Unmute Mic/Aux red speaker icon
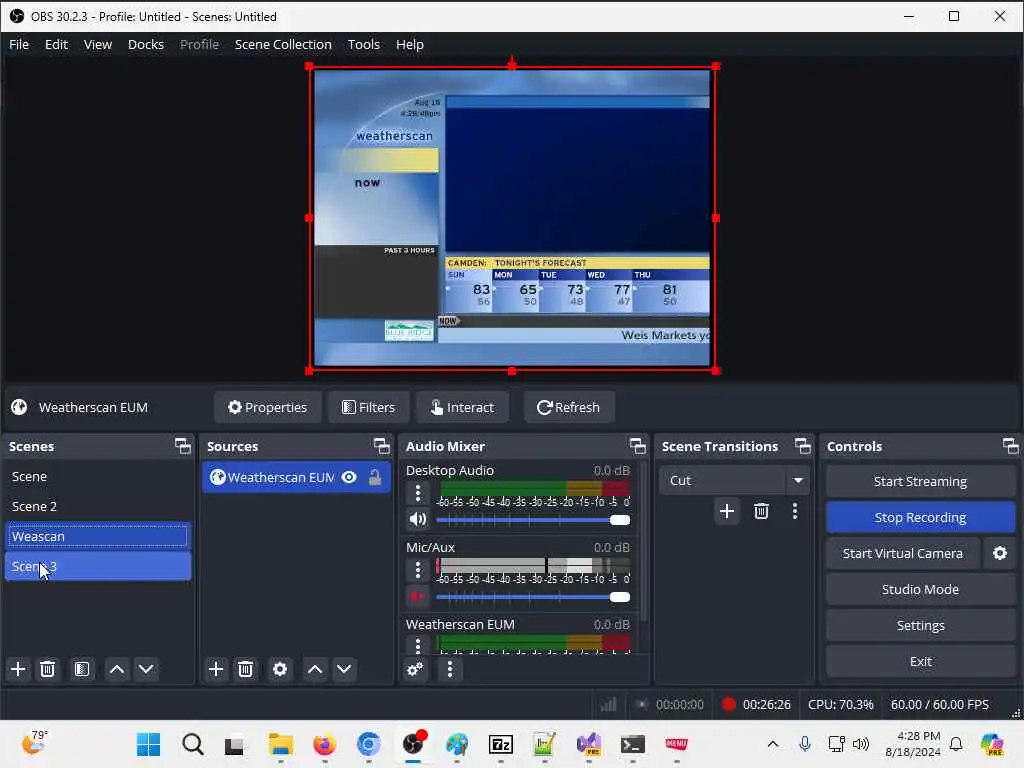The image size is (1024, 768). (417, 596)
